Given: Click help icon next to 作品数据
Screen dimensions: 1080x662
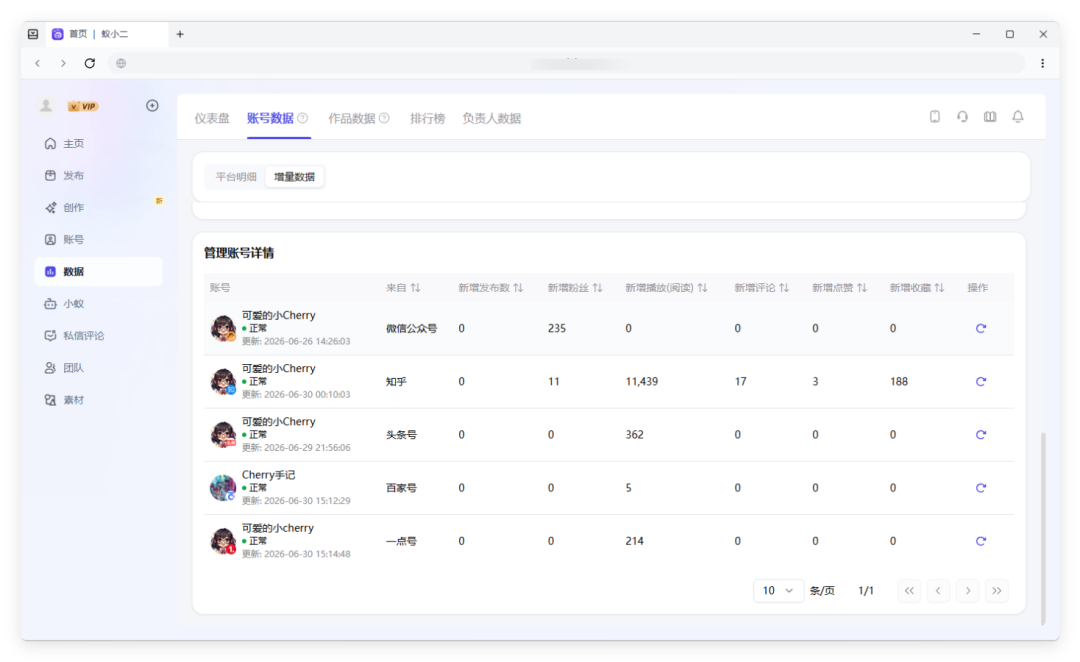Looking at the screenshot, I should 384,118.
